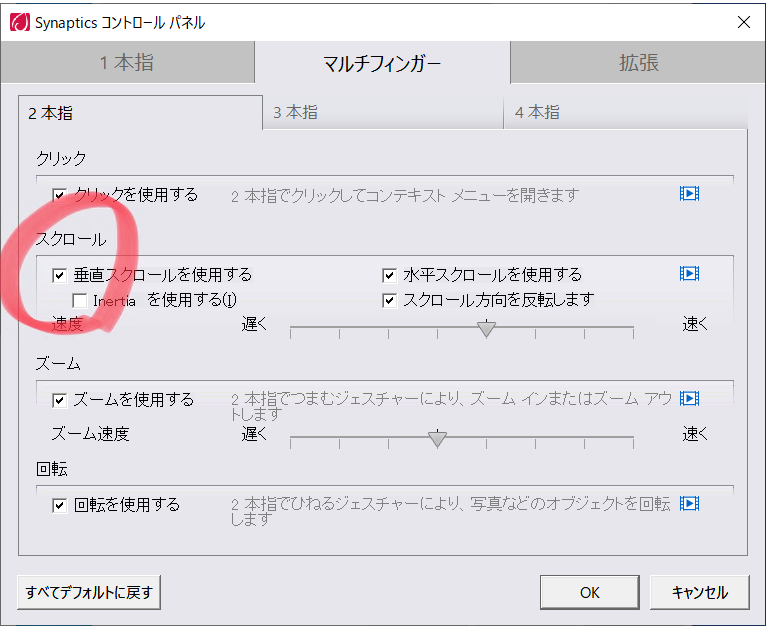Image resolution: width=770 pixels, height=632 pixels.
Task: Enable the Inertia を使用する checkbox
Action: click(80, 300)
